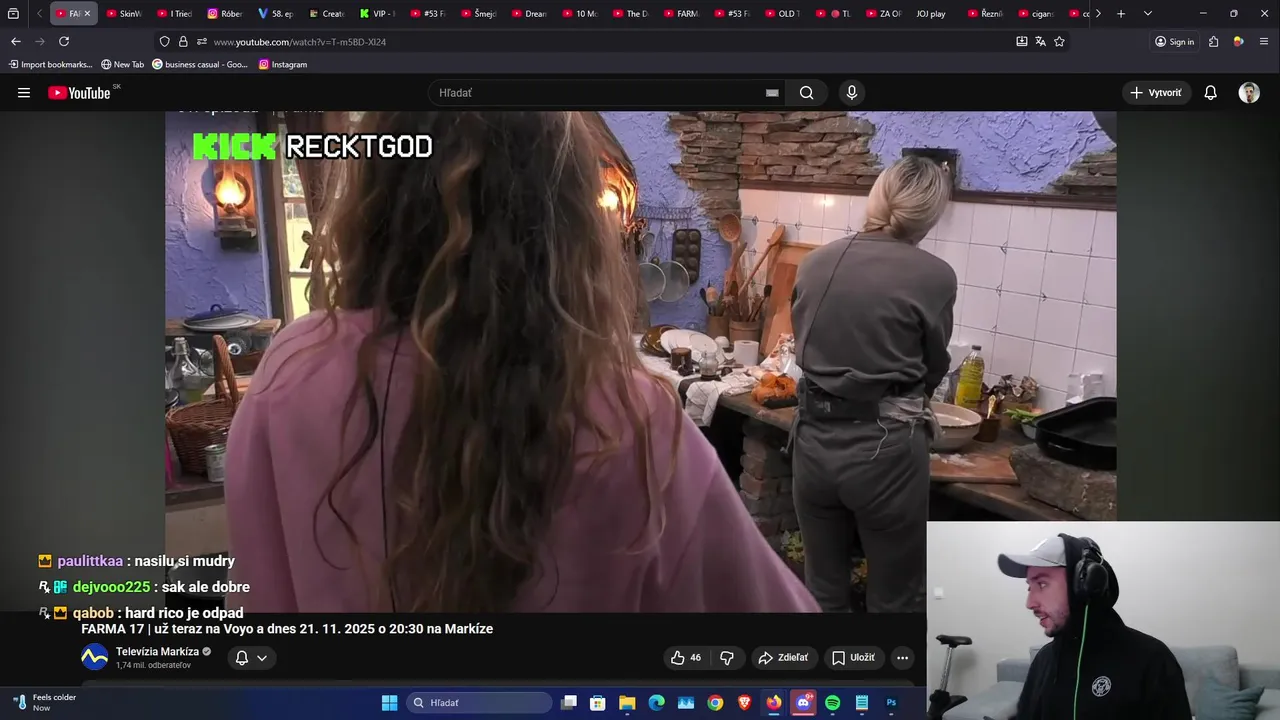Launch Photoshop from the taskbar
The height and width of the screenshot is (720, 1280).
point(891,703)
